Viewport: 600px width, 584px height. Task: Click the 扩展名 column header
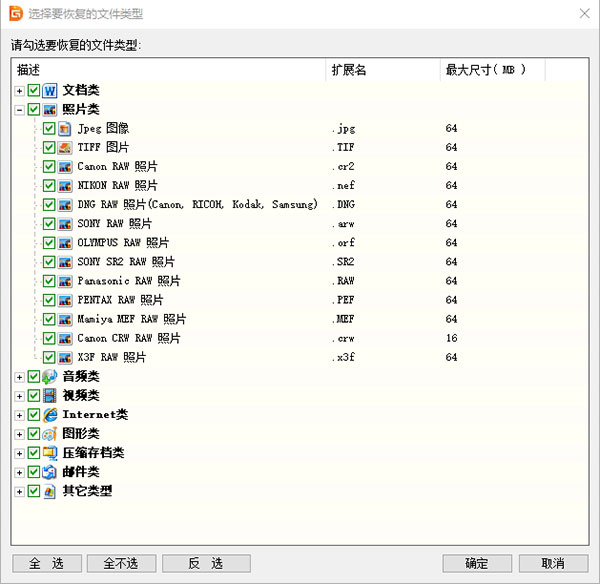coord(383,70)
